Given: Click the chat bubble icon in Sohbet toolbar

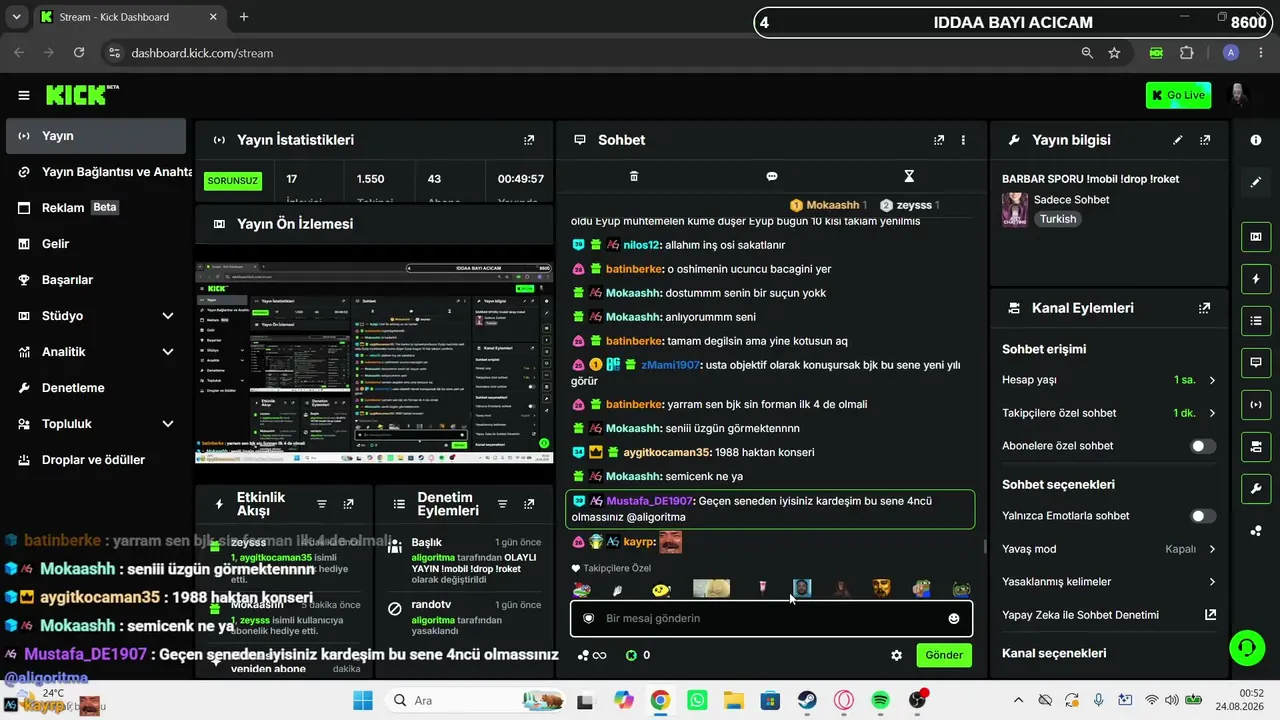Looking at the screenshot, I should (x=772, y=176).
